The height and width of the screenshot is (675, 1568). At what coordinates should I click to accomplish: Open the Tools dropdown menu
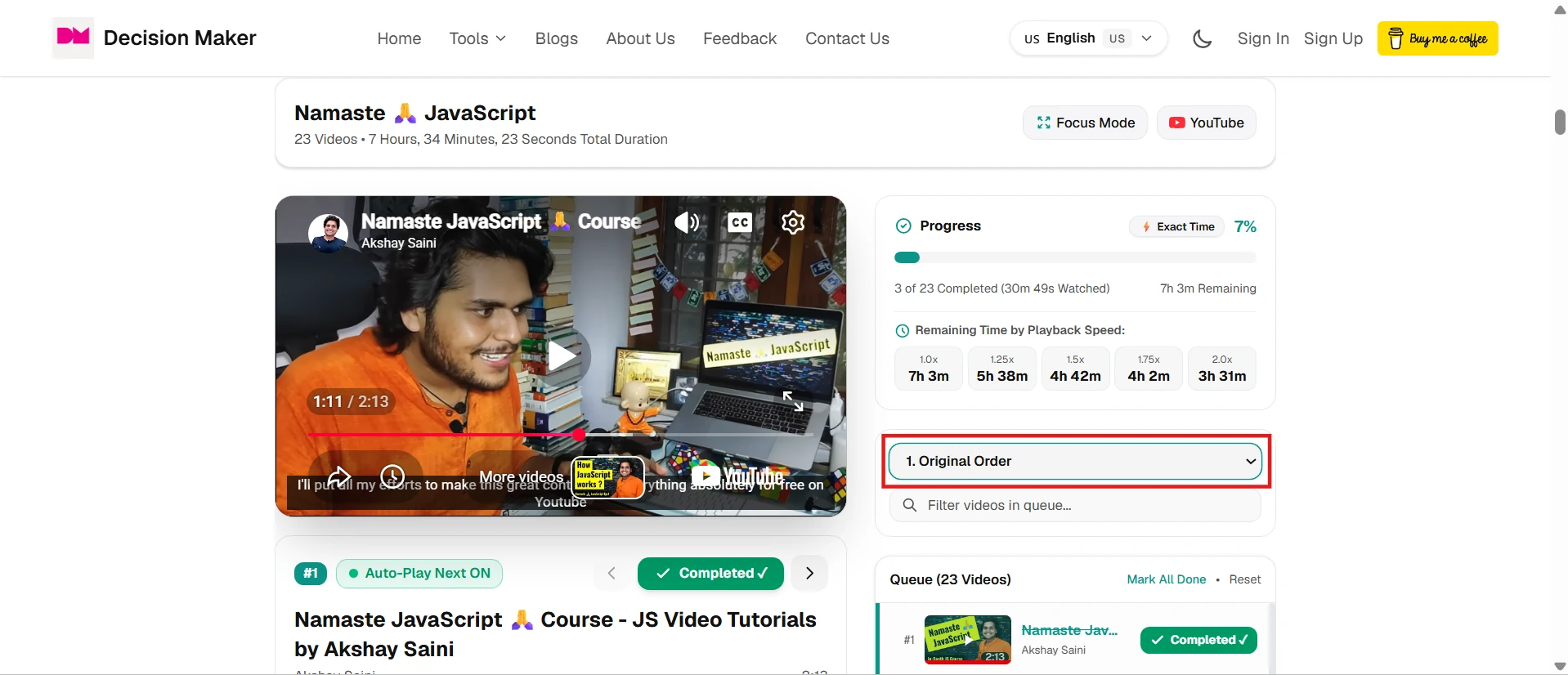point(477,38)
